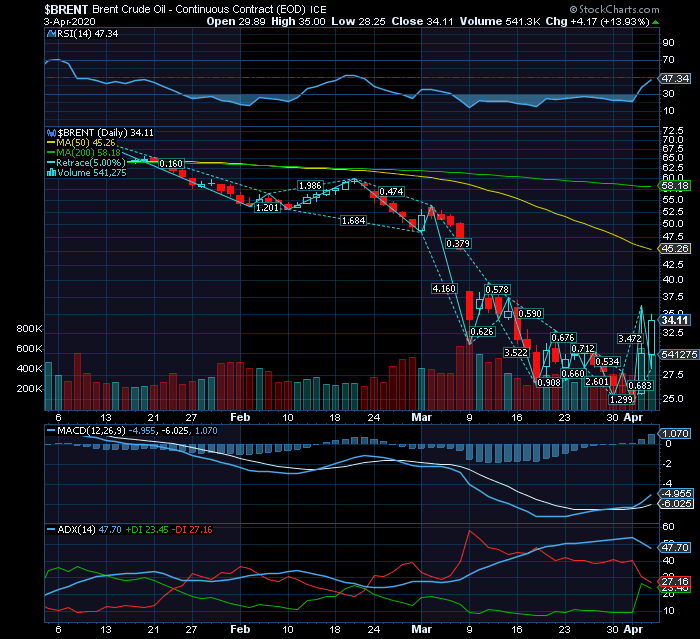Click the 0.626 retracement label
The image size is (700, 639).
[482, 331]
